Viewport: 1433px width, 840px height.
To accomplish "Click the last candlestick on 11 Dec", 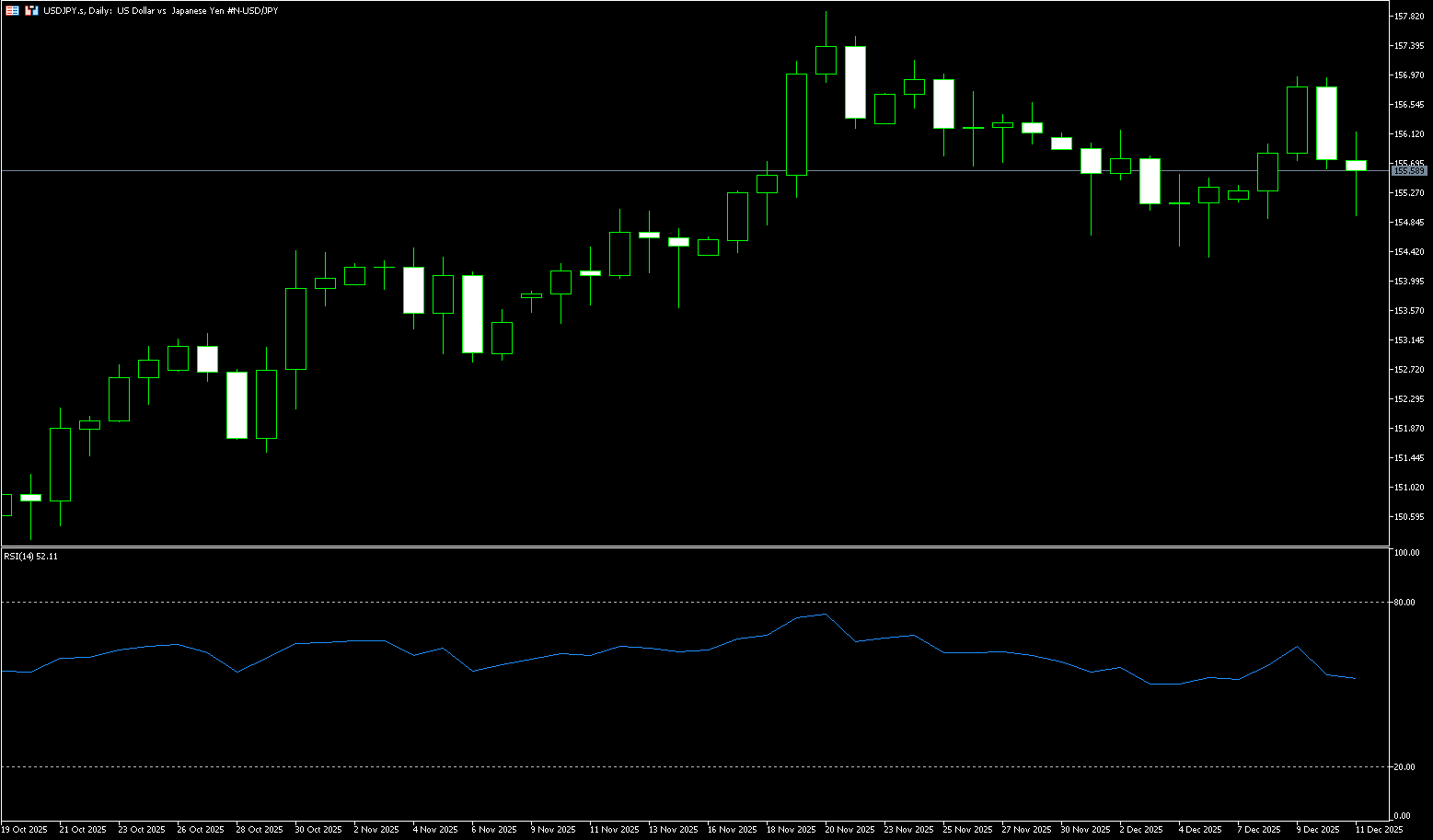I will pyautogui.click(x=1356, y=166).
